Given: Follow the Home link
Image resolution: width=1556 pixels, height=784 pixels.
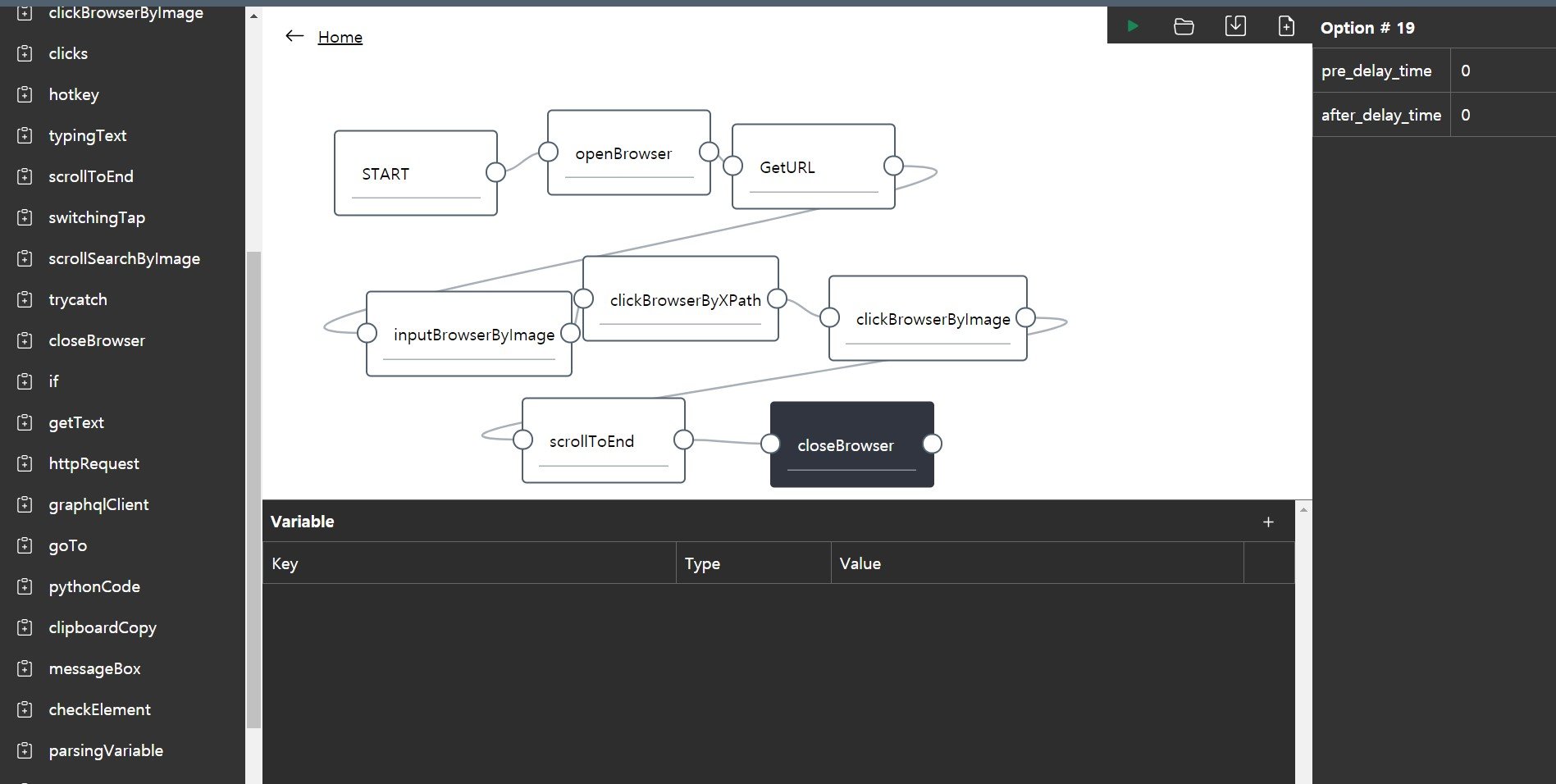Looking at the screenshot, I should [340, 37].
